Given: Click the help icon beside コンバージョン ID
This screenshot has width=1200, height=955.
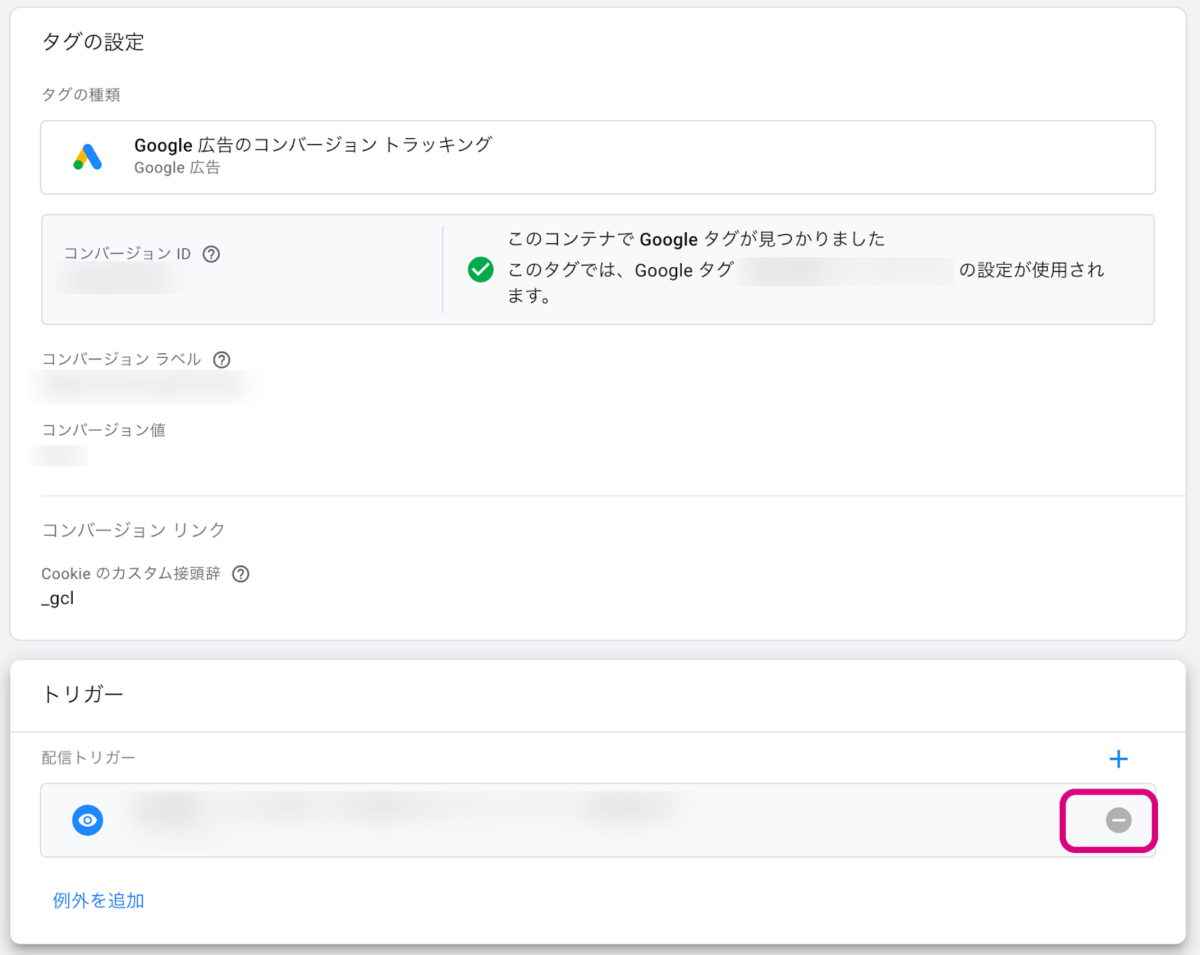Looking at the screenshot, I should [211, 254].
